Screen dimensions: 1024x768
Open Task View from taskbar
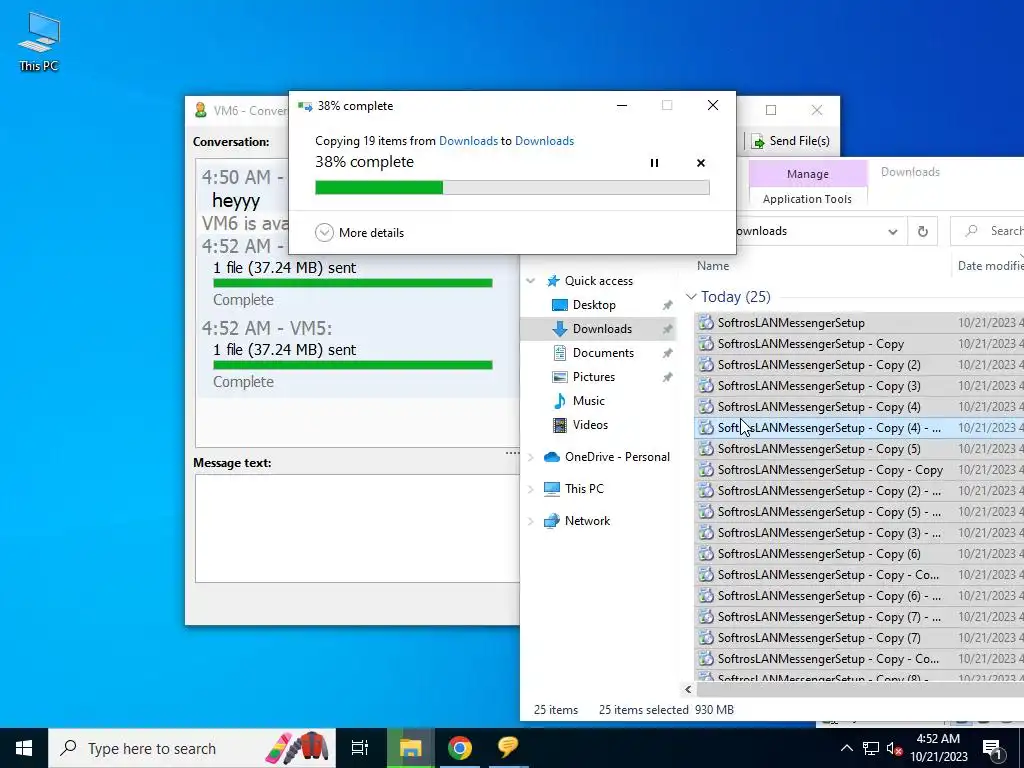360,748
